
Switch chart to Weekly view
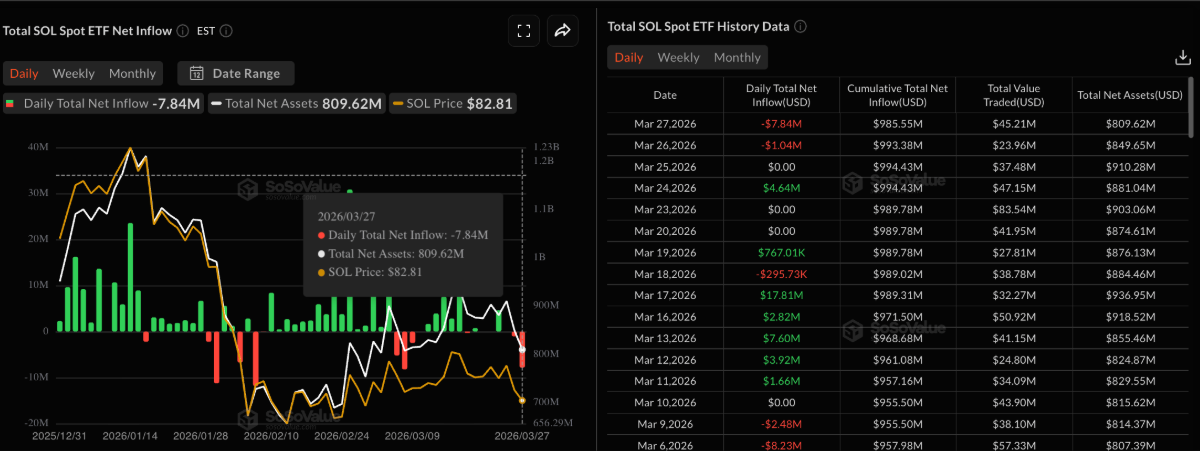pyautogui.click(x=74, y=73)
